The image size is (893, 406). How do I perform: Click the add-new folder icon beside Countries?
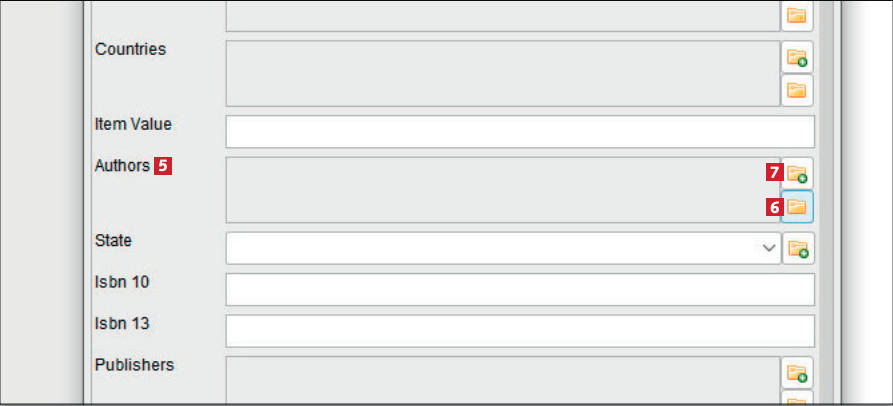(x=797, y=57)
